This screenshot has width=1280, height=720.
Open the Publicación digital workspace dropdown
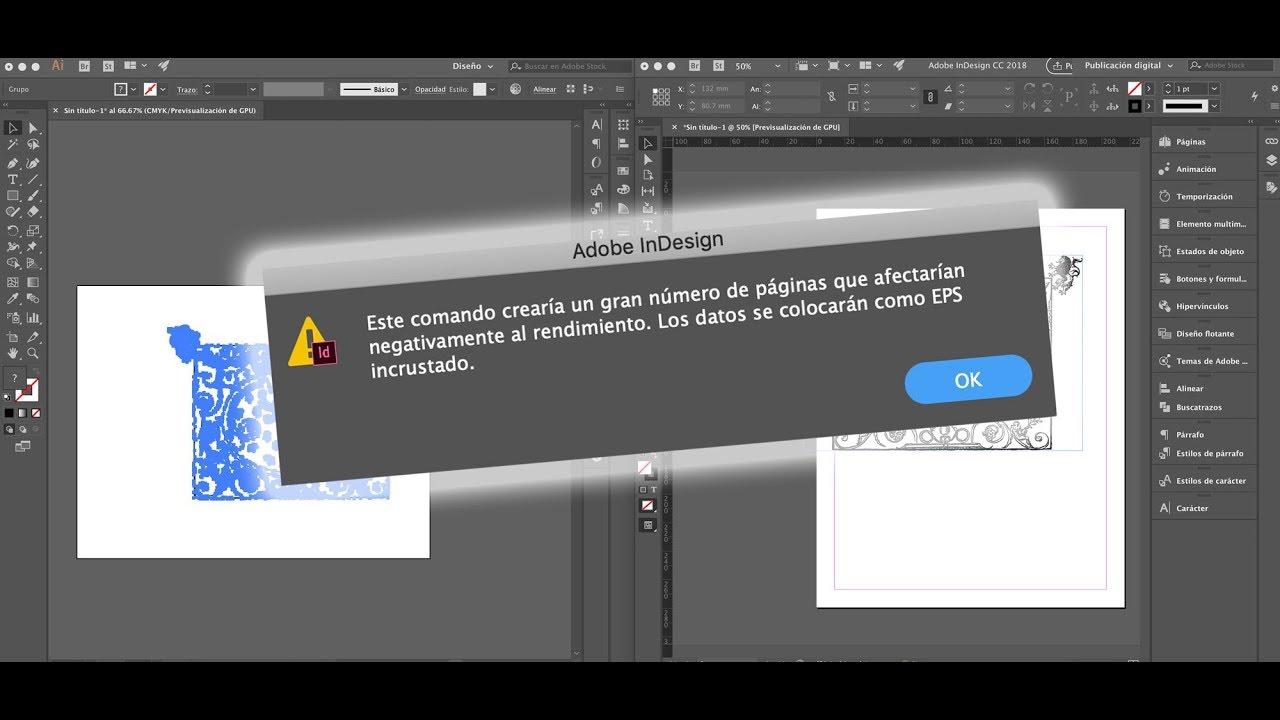click(1128, 65)
